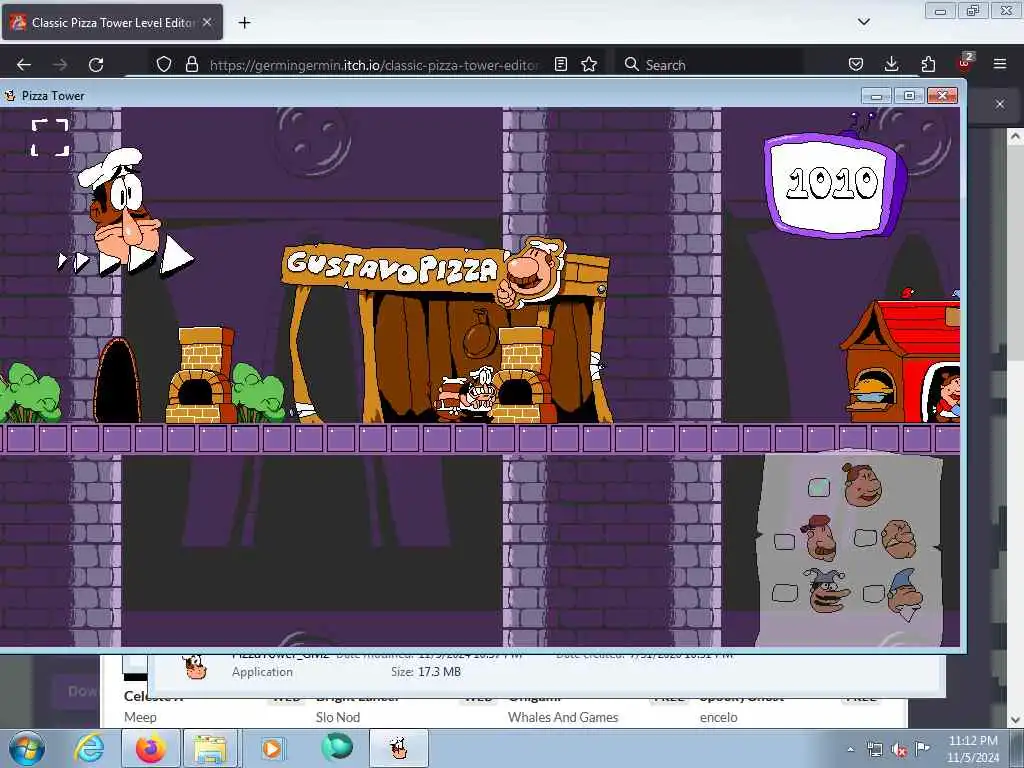This screenshot has height=768, width=1024.
Task: Click the page scrollbar down arrow
Action: [x=1015, y=720]
